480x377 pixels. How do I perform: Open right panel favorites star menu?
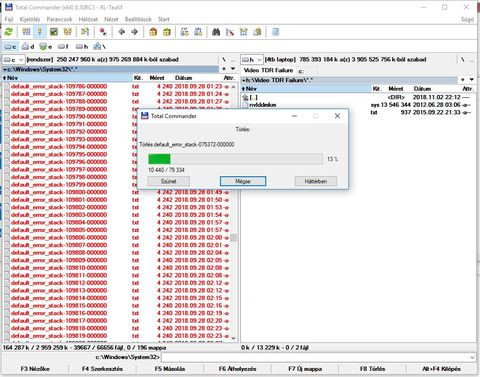[x=463, y=80]
